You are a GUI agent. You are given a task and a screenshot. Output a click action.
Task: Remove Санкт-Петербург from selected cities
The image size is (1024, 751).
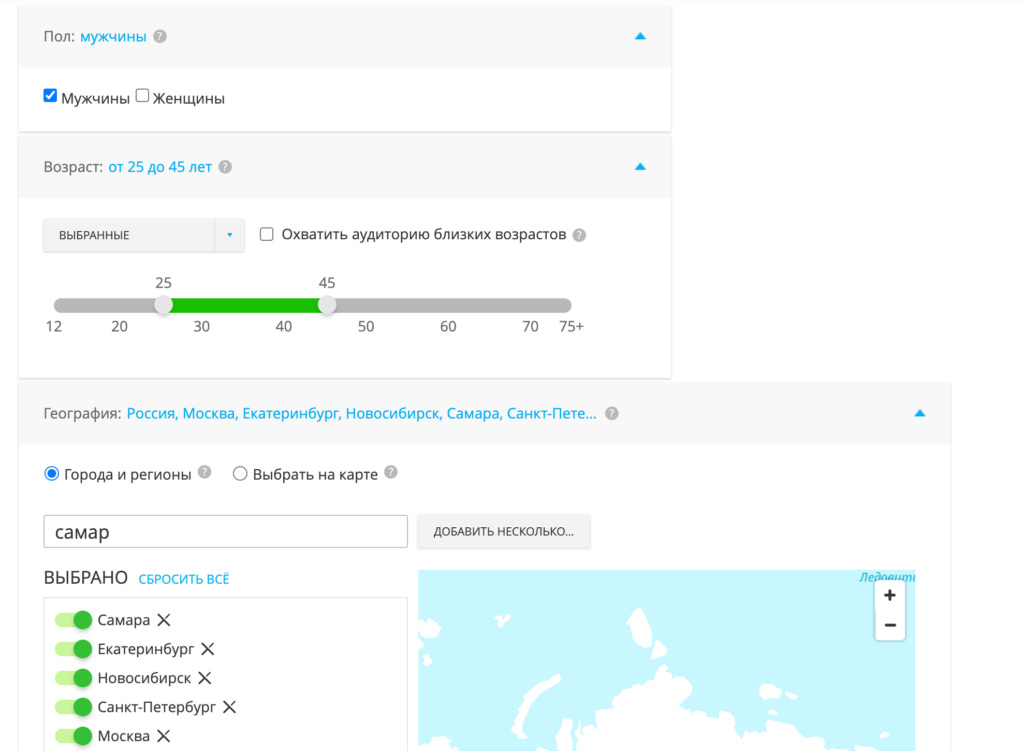tap(229, 707)
